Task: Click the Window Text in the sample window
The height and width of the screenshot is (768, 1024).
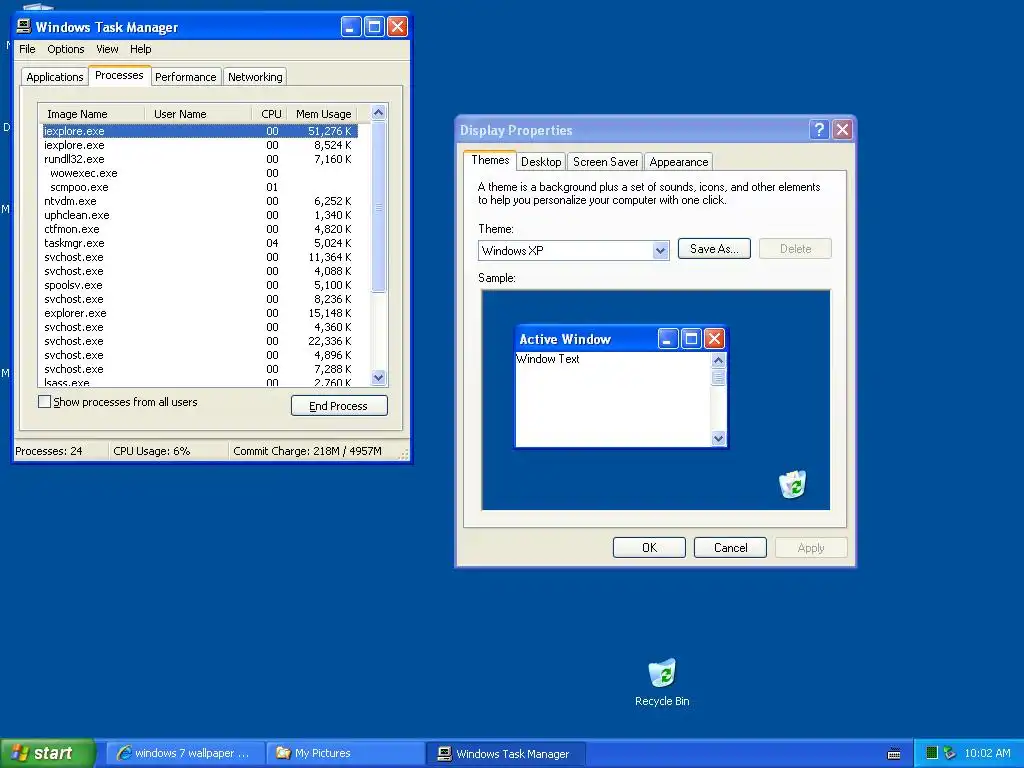Action: tap(548, 359)
